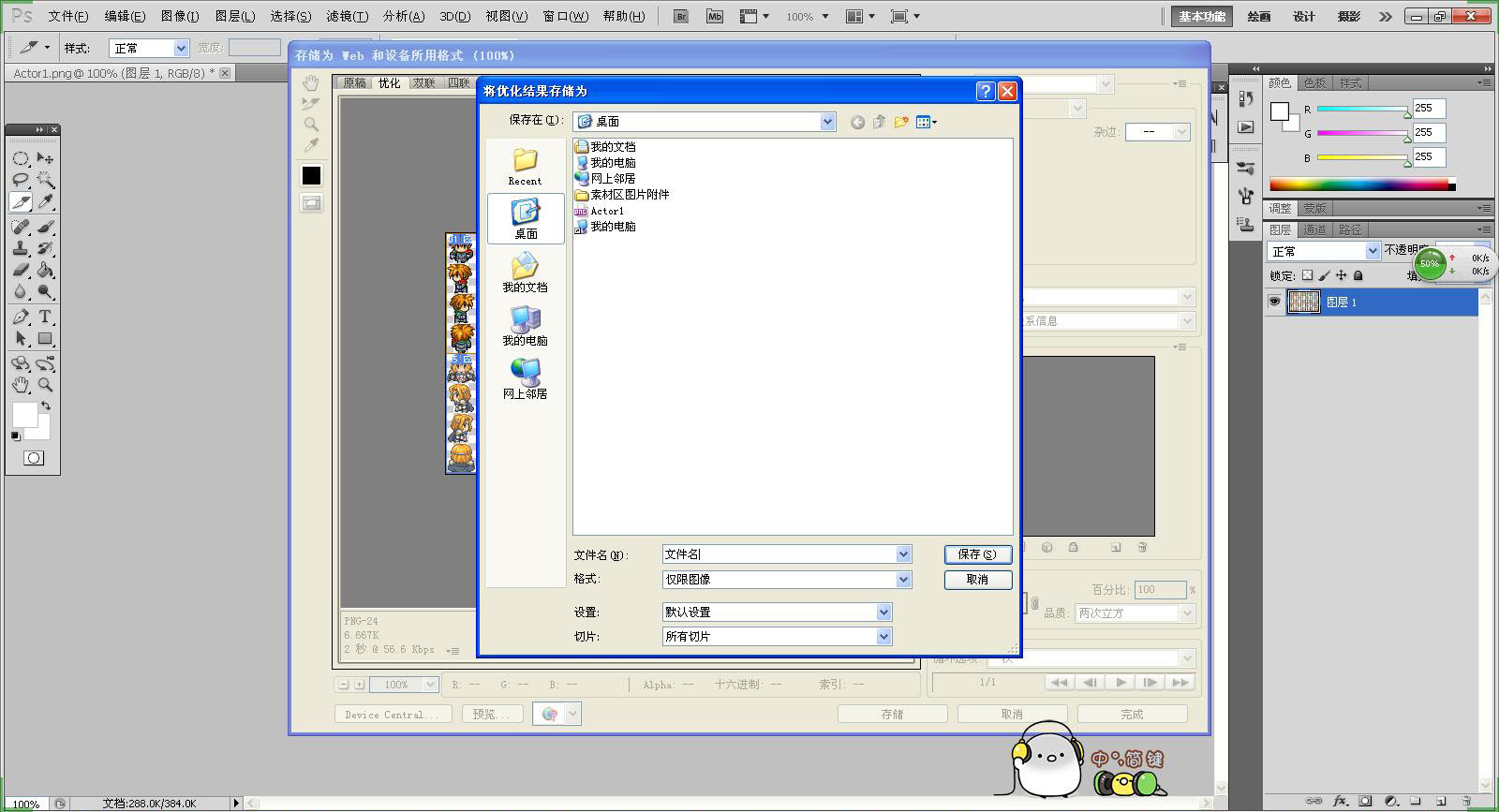This screenshot has height=812, width=1499.
Task: Select the Horizontal Type tool
Action: pyautogui.click(x=45, y=317)
